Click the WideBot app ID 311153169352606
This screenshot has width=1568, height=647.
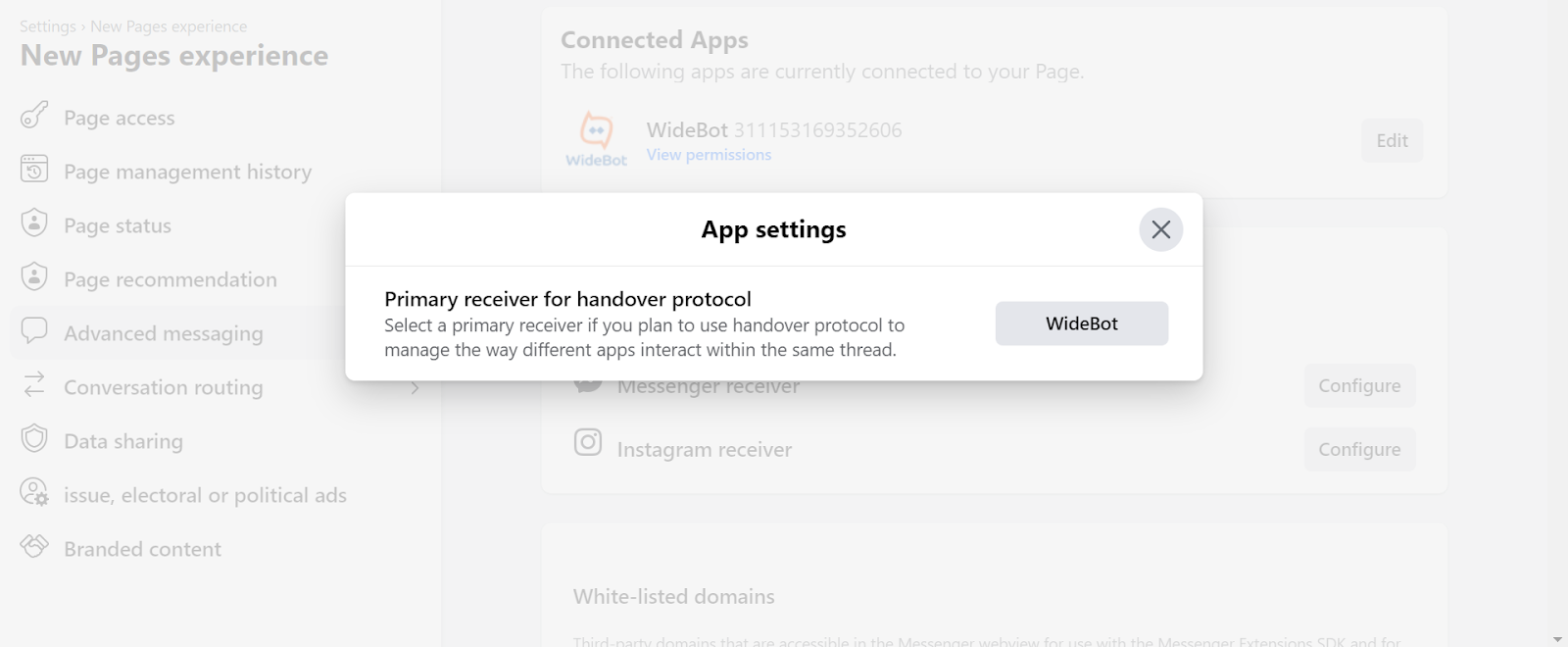[x=818, y=130]
